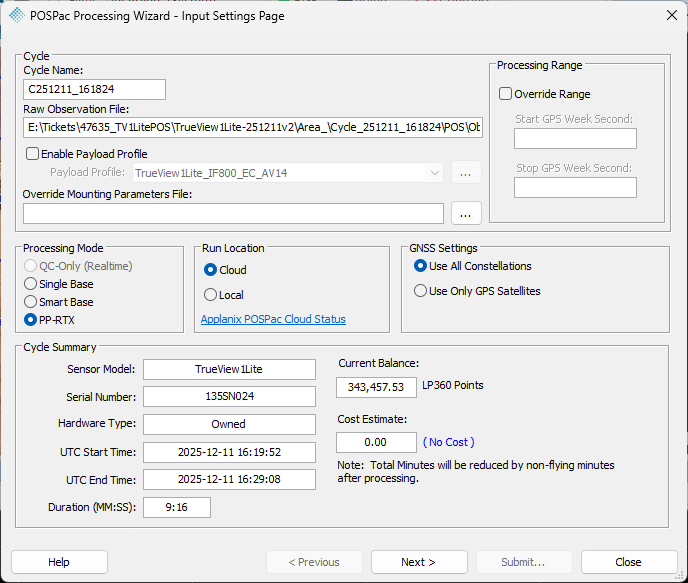This screenshot has height=583, width=688.
Task: Select Single Base processing mode
Action: [30, 284]
